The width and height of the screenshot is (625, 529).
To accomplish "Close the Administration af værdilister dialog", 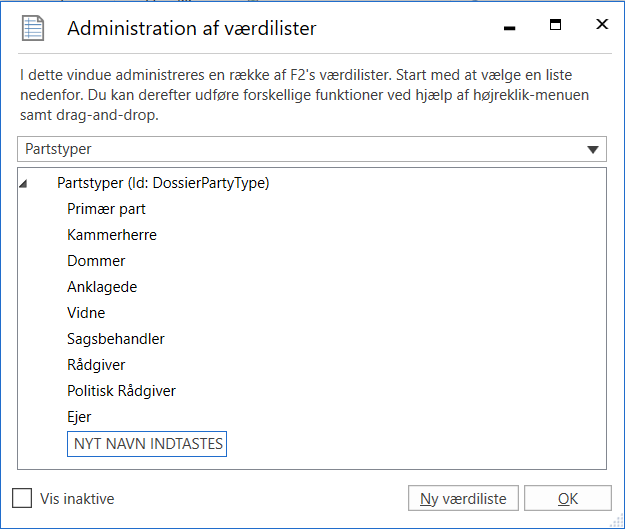I will (x=601, y=25).
